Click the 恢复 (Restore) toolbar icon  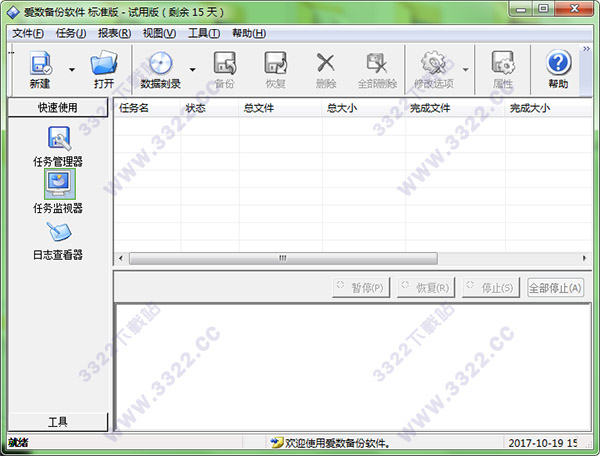click(276, 63)
